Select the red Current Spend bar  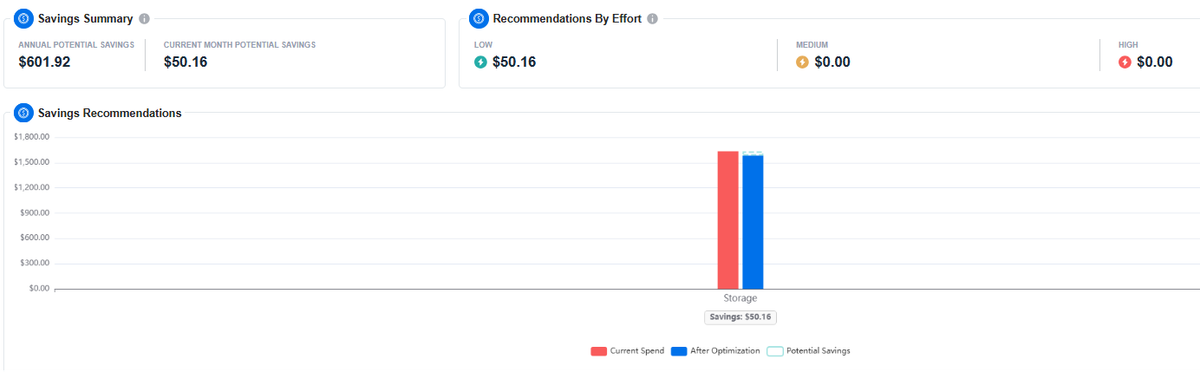(728, 220)
